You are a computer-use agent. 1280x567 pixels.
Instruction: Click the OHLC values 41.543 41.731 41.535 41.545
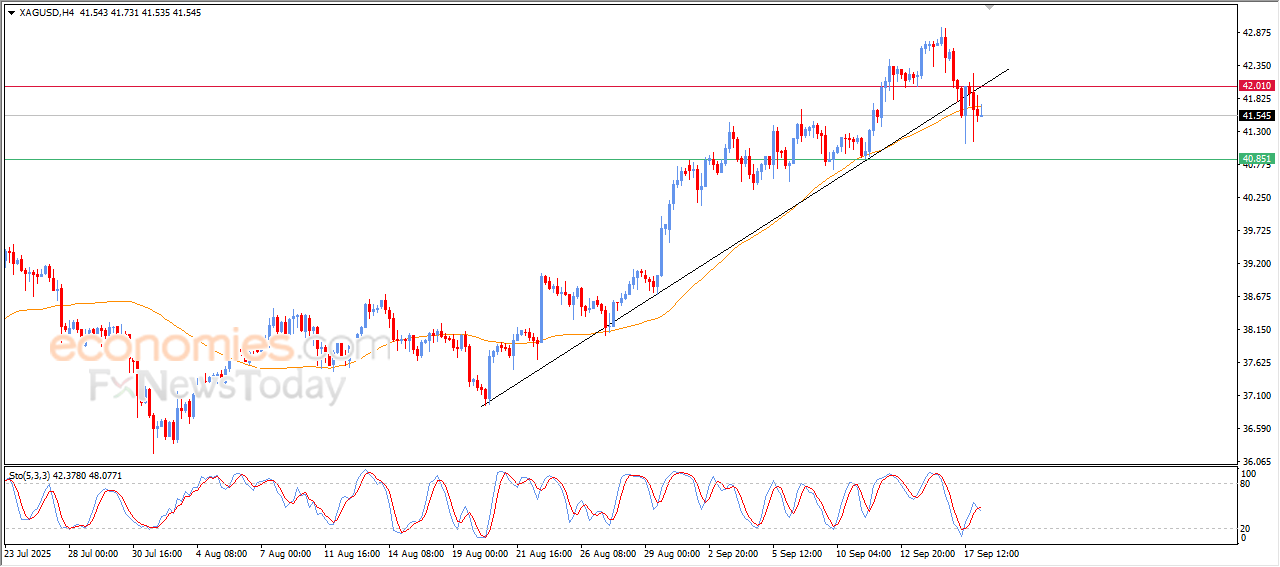140,13
